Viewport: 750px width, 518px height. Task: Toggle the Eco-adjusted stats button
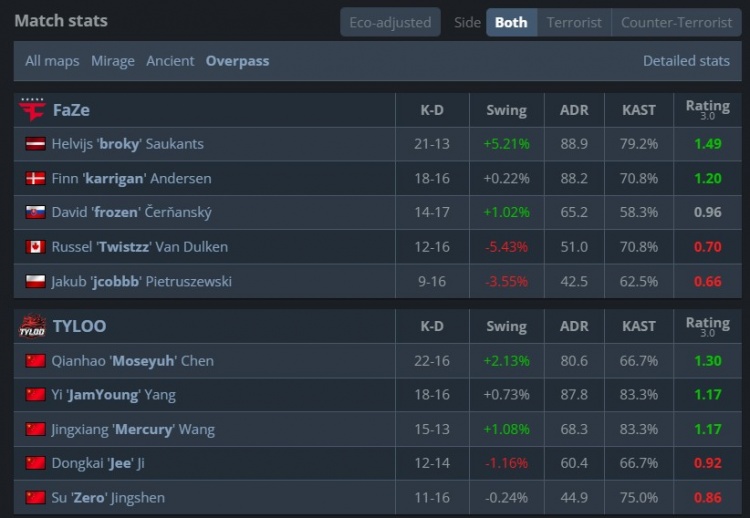pos(390,22)
